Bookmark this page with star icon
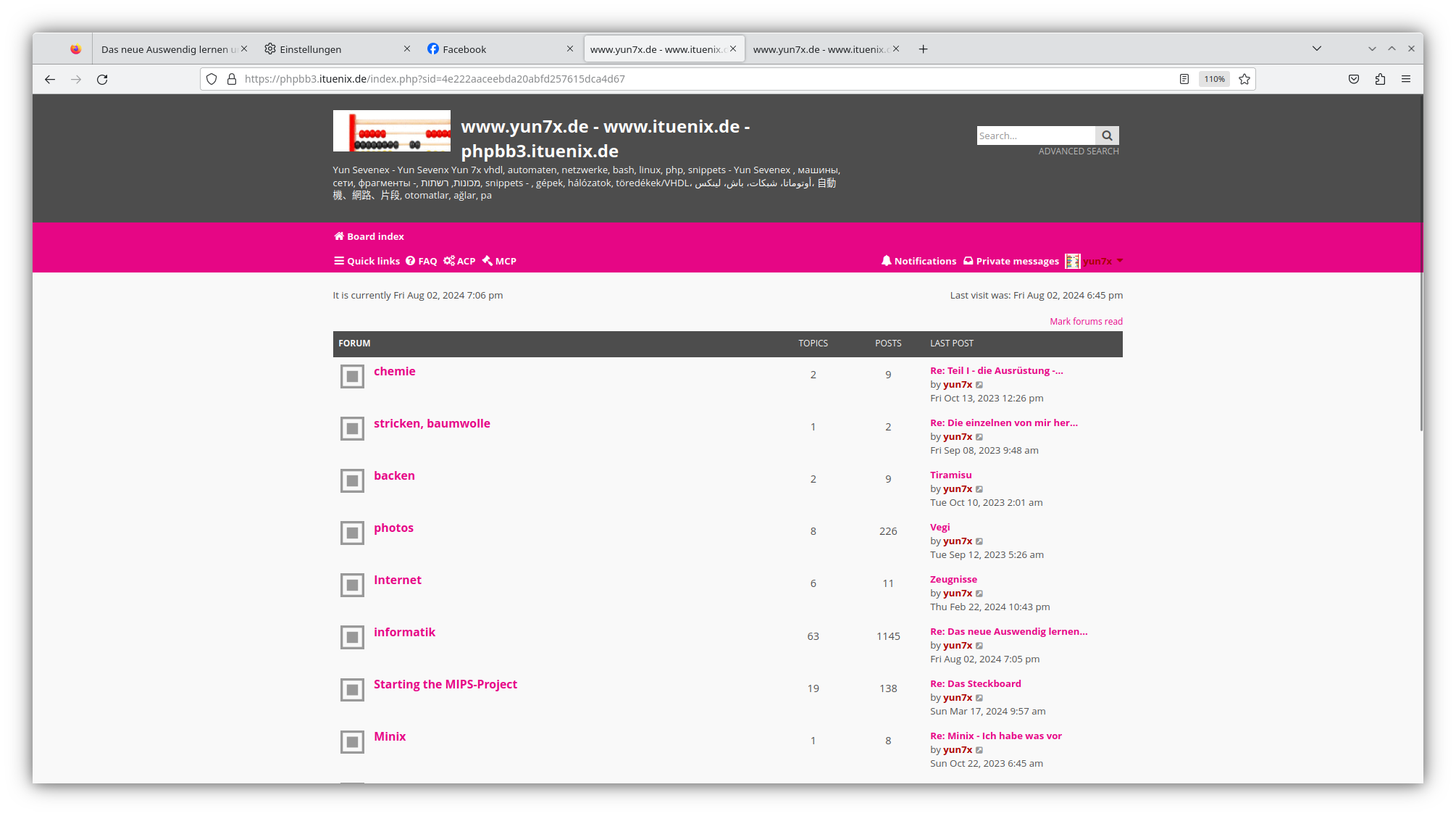Image resolution: width=1456 pixels, height=816 pixels. 1244,79
